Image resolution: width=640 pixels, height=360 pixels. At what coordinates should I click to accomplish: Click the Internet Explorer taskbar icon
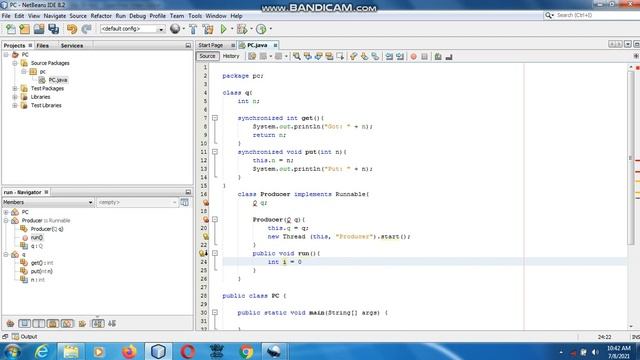pyautogui.click(x=42, y=351)
